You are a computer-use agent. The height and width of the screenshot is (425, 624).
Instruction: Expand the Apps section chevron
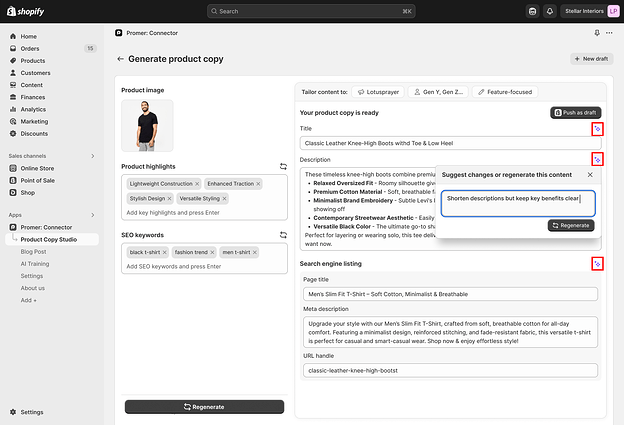tap(93, 215)
